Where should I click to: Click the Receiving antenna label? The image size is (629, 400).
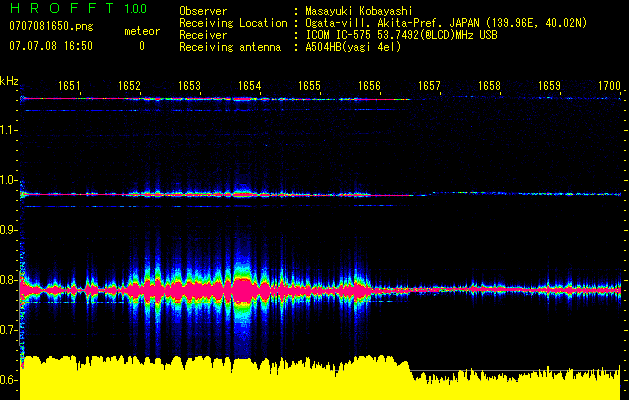(230, 47)
